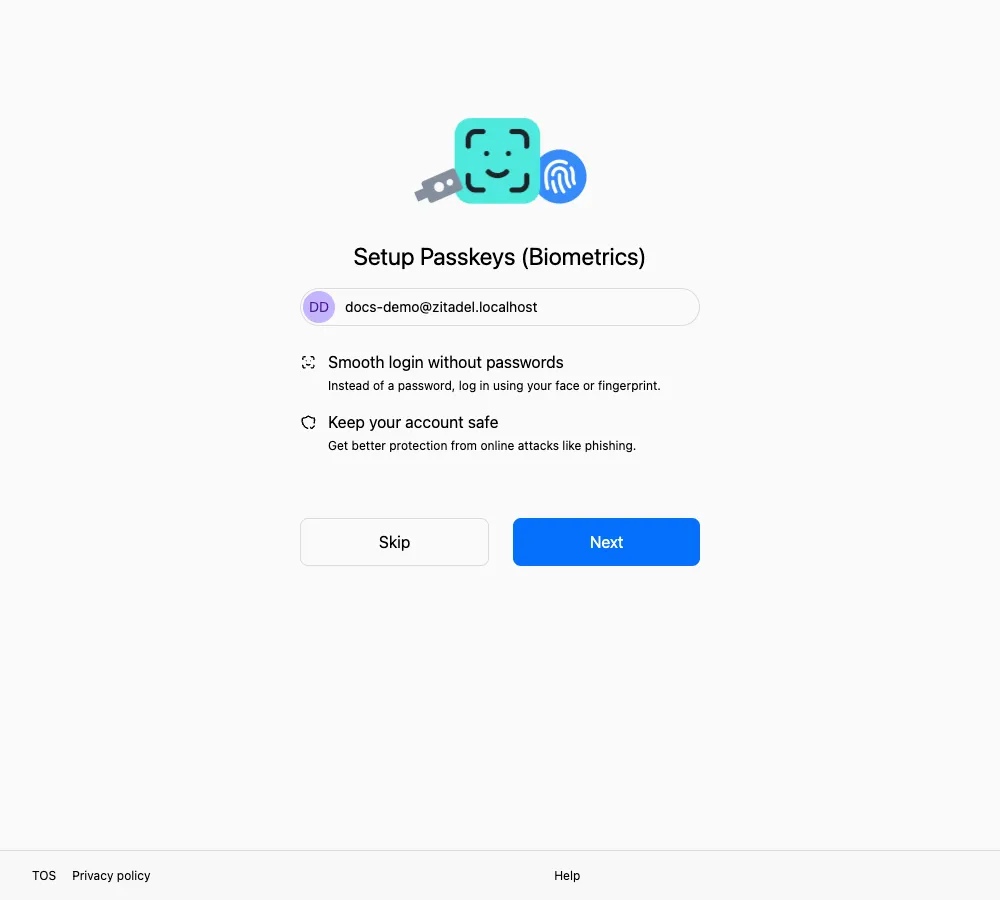Click 'Keep your account safe' text
The image size is (1000, 900).
pos(413,422)
